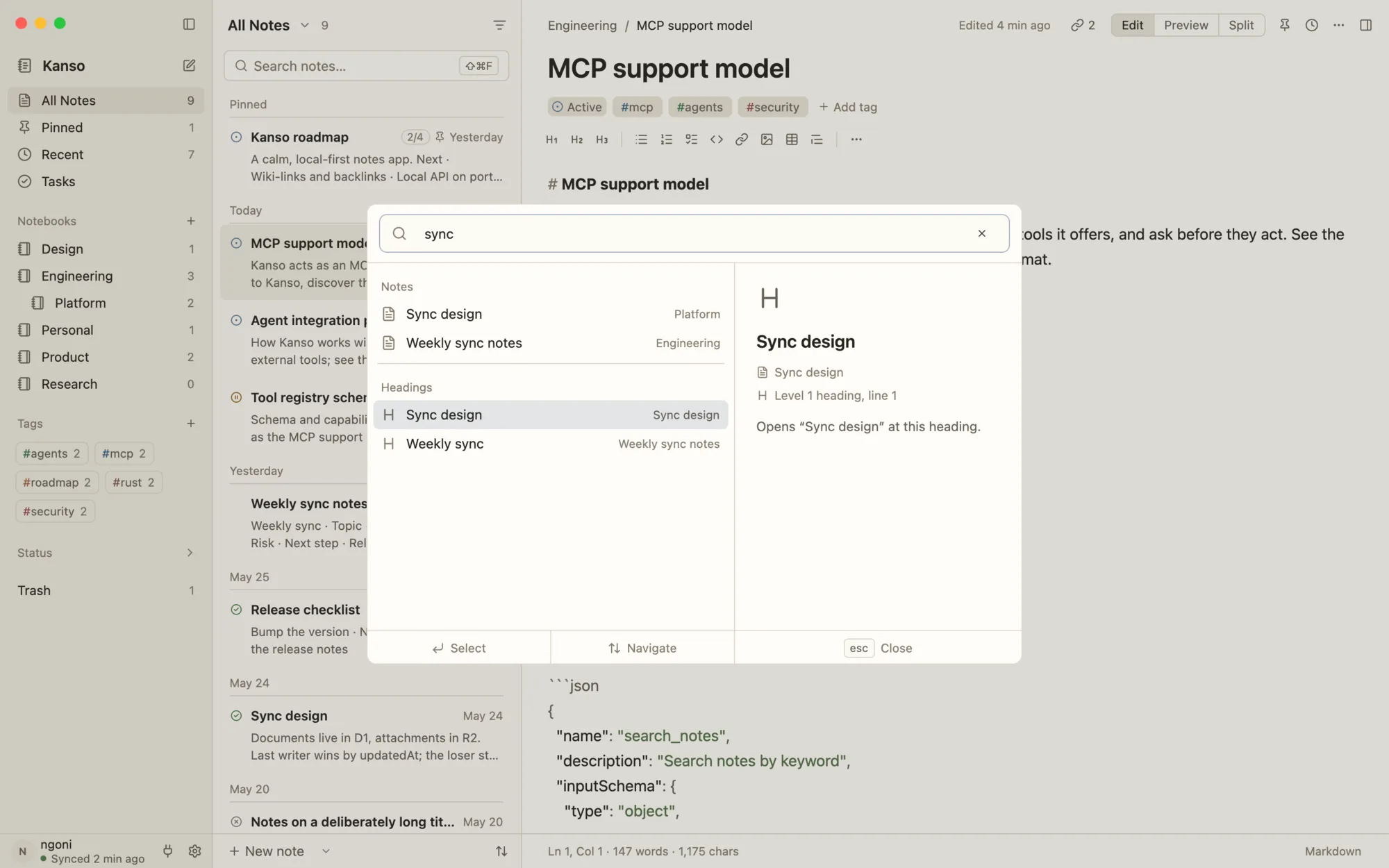Click the sync search input field
This screenshot has width=1389, height=868.
pos(694,233)
